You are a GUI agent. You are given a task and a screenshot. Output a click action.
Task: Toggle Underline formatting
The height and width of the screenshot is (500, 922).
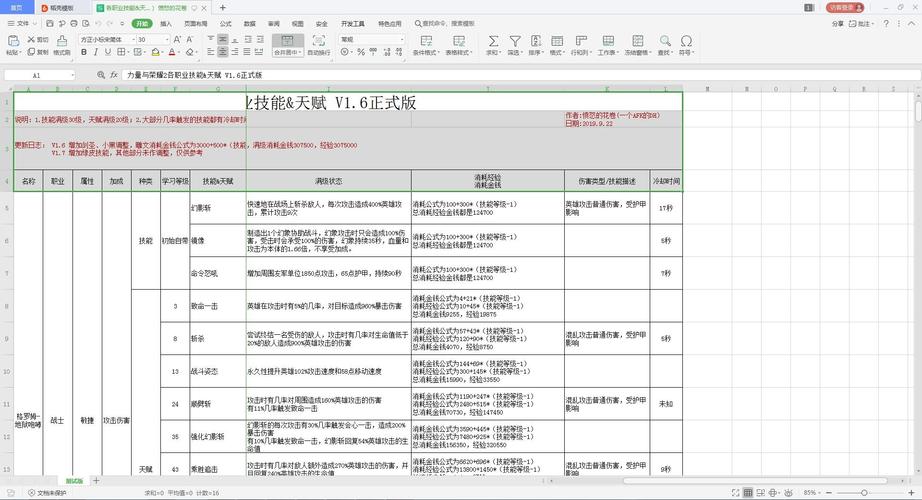pos(108,52)
